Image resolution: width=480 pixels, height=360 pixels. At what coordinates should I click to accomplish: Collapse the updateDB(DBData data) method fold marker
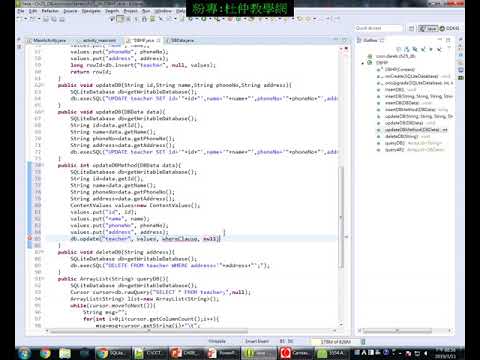[x=43, y=112]
